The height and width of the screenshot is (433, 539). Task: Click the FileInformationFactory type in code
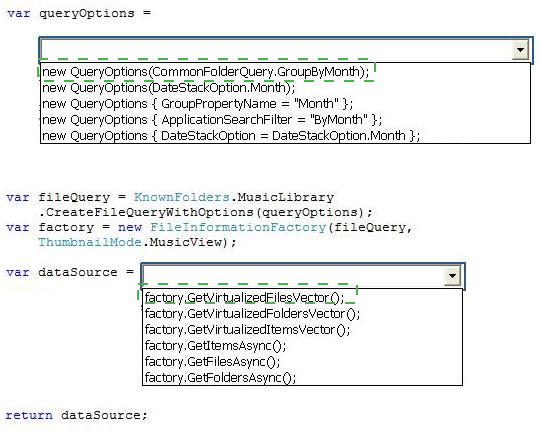point(238,227)
